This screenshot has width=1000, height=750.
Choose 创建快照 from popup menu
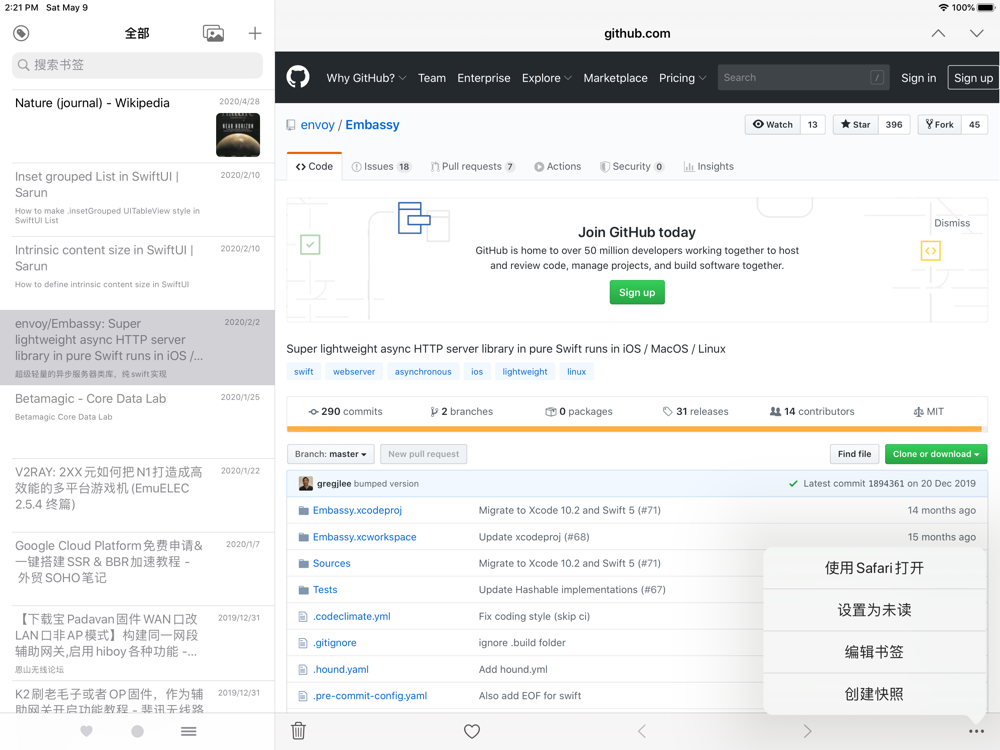pyautogui.click(x=874, y=694)
